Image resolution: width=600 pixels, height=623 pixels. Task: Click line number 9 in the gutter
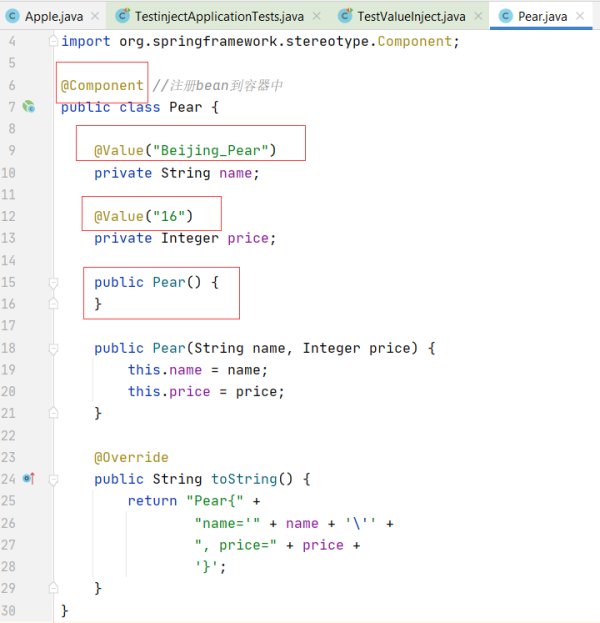12,150
